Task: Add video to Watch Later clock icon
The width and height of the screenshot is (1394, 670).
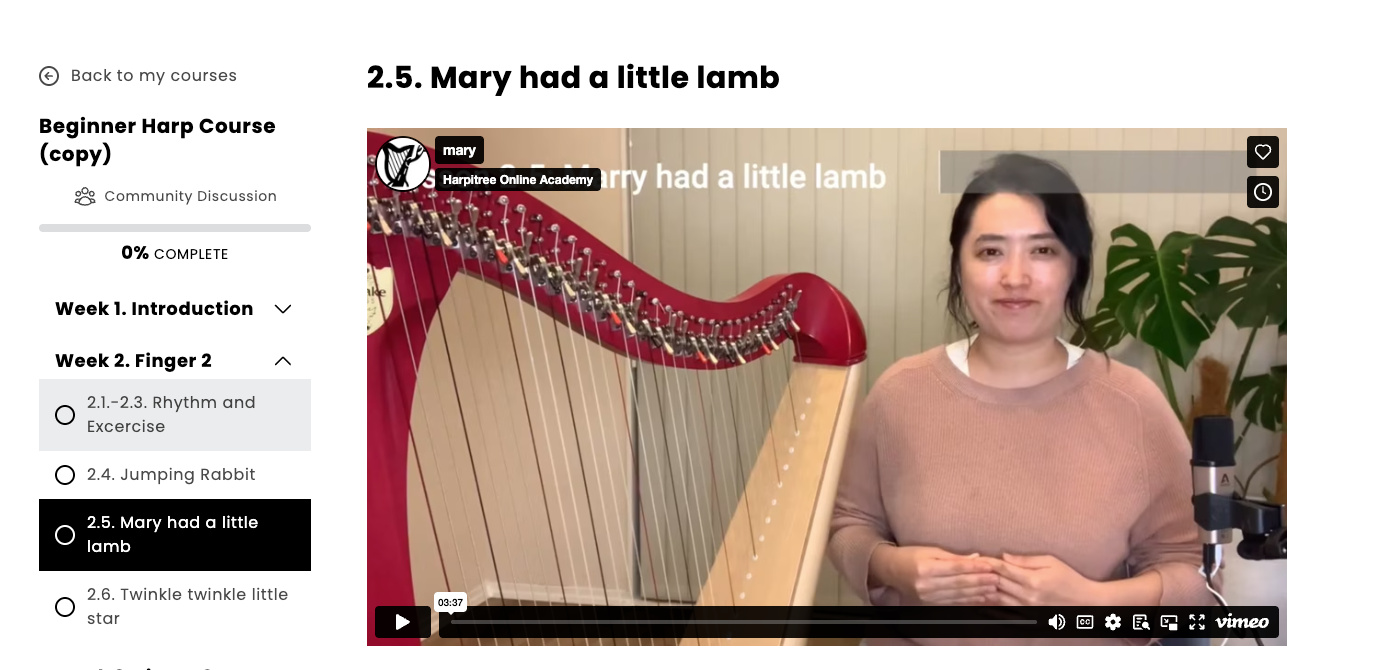Action: [1263, 192]
